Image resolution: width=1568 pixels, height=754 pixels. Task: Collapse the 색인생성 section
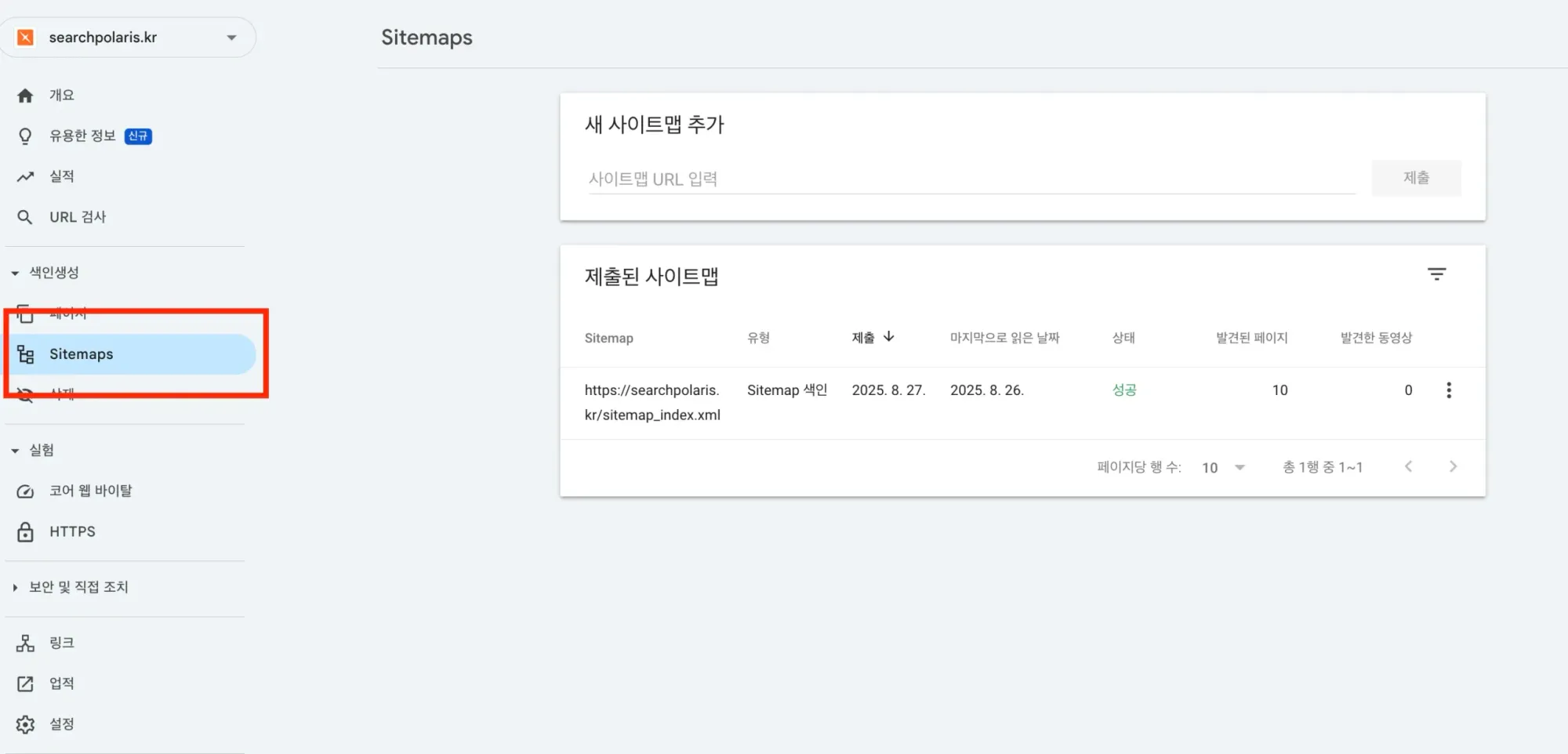coord(14,273)
